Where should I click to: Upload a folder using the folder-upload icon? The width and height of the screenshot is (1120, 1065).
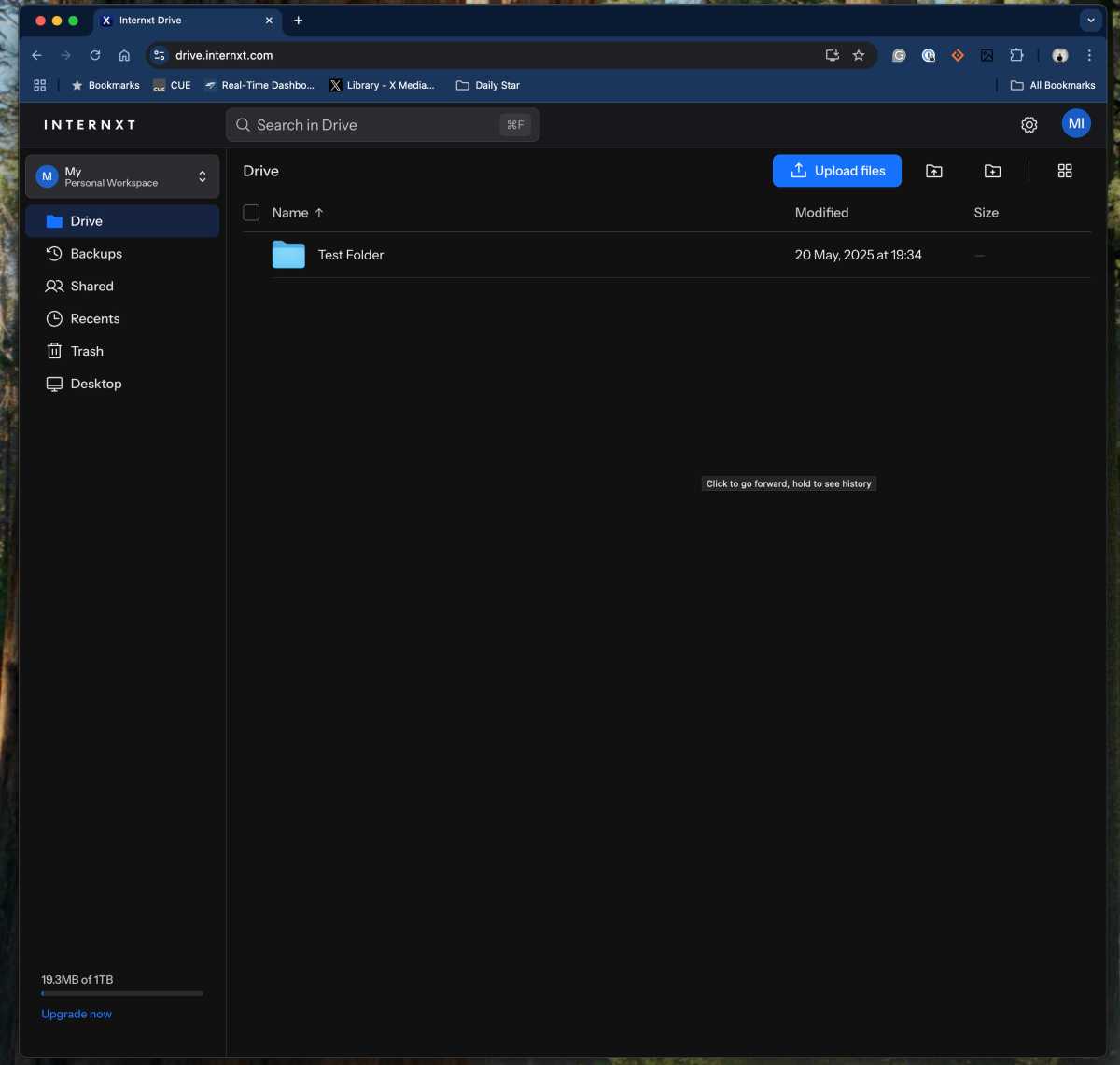pos(934,171)
